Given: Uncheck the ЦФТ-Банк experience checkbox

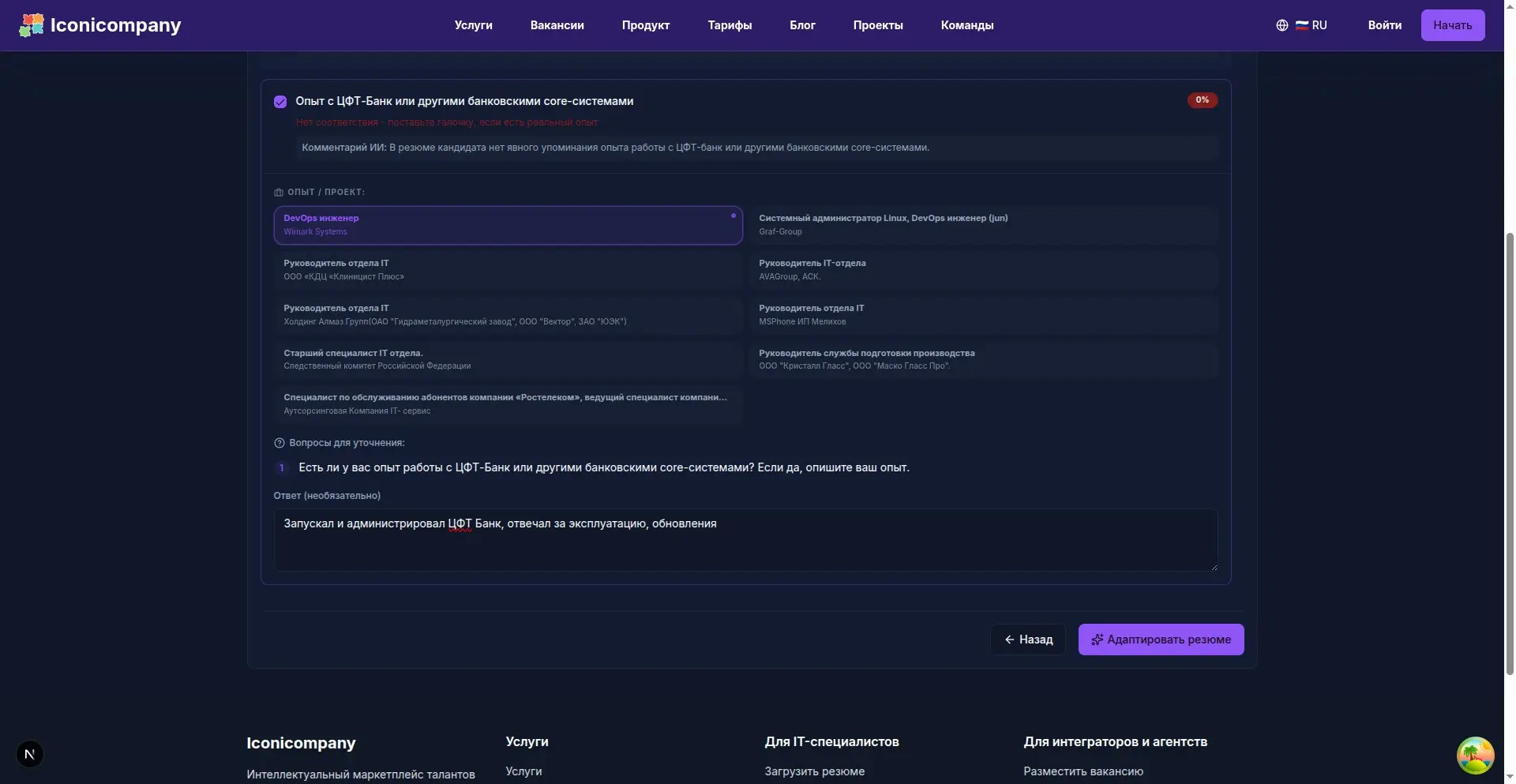Looking at the screenshot, I should click(x=280, y=102).
